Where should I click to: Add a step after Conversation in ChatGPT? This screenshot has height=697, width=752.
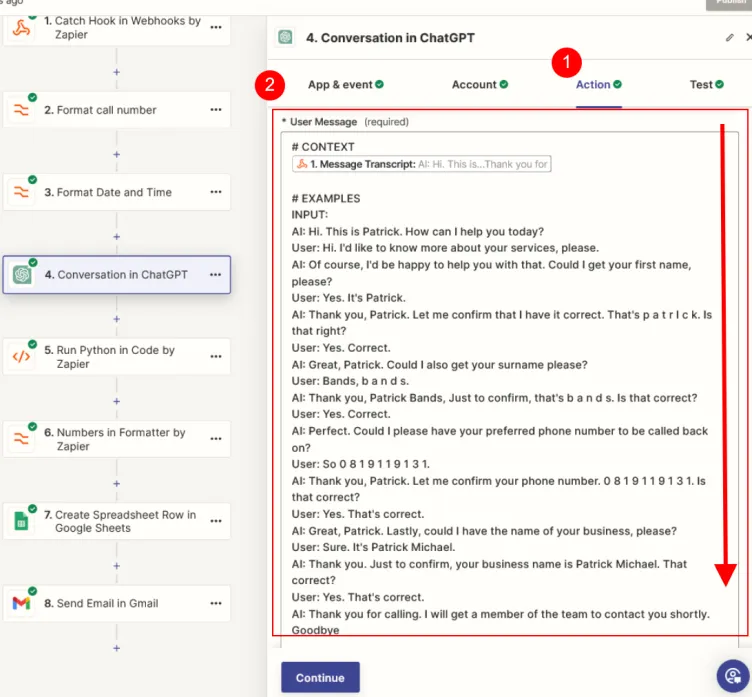117,319
